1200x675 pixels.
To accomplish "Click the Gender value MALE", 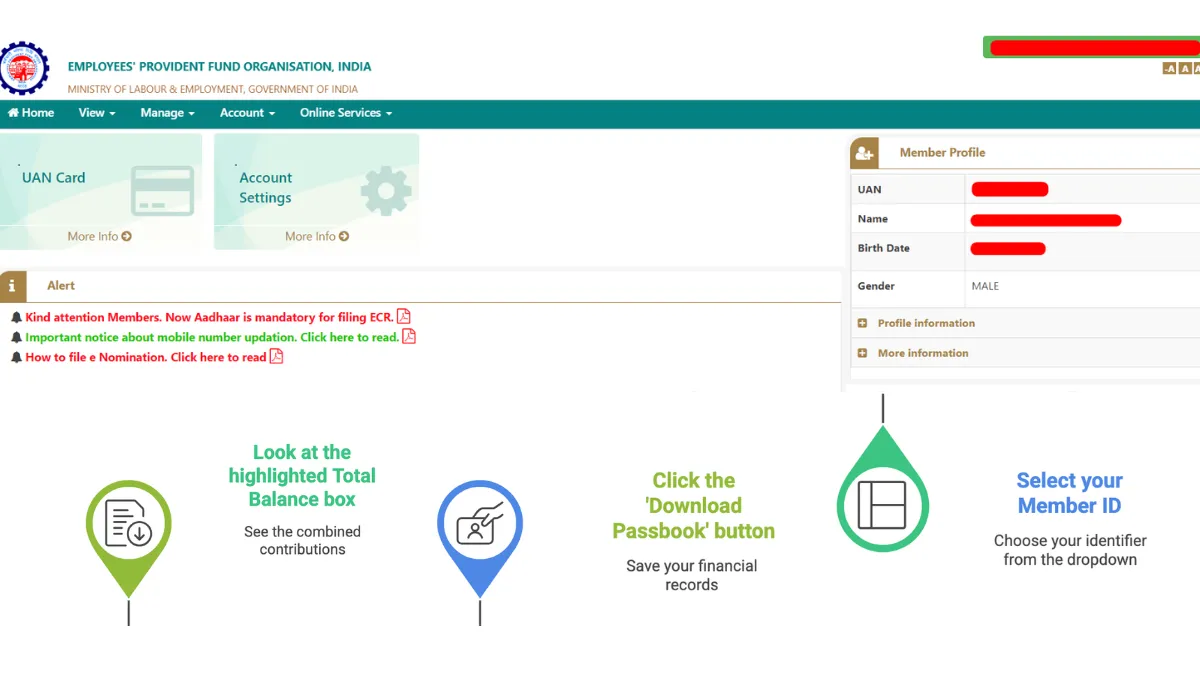I will pos(985,286).
